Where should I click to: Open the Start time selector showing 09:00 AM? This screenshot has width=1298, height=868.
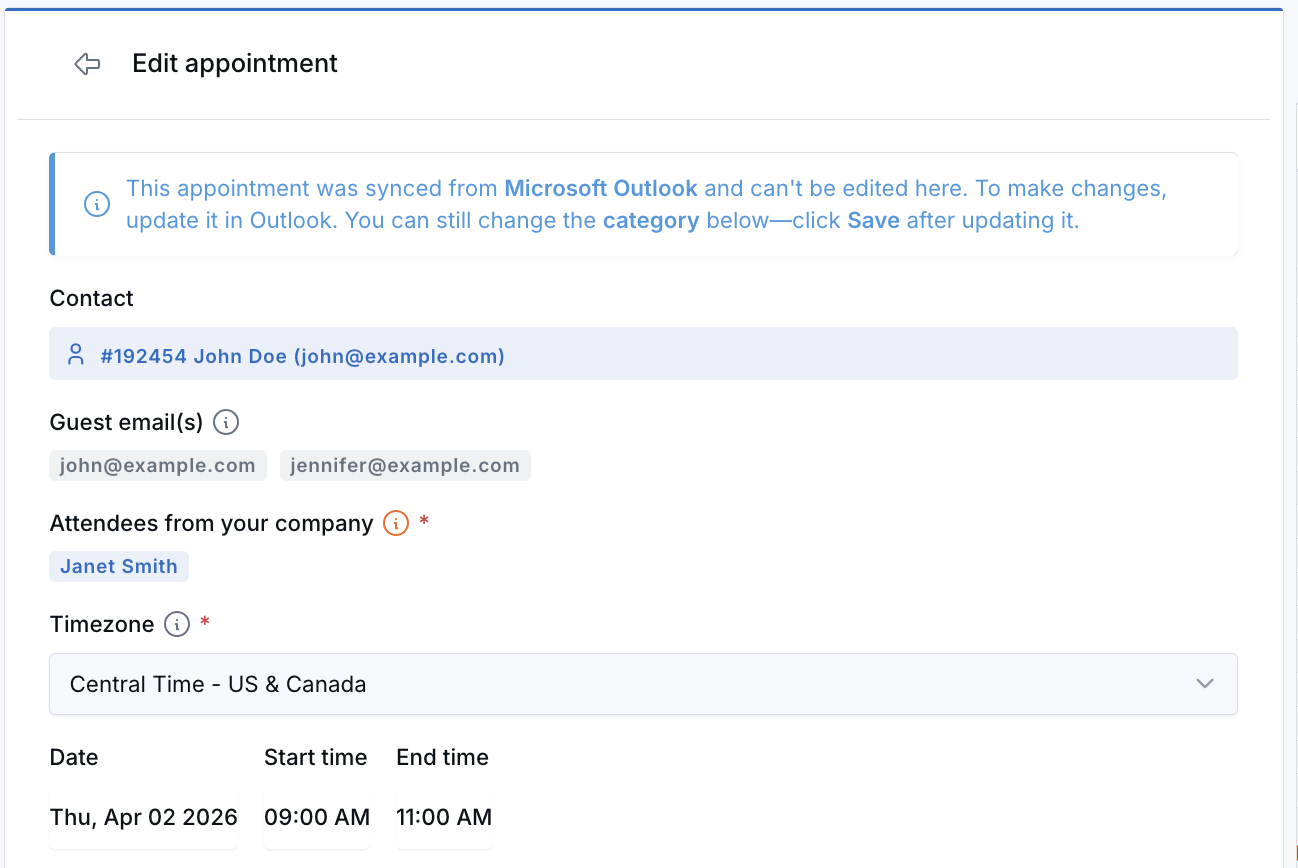(317, 817)
